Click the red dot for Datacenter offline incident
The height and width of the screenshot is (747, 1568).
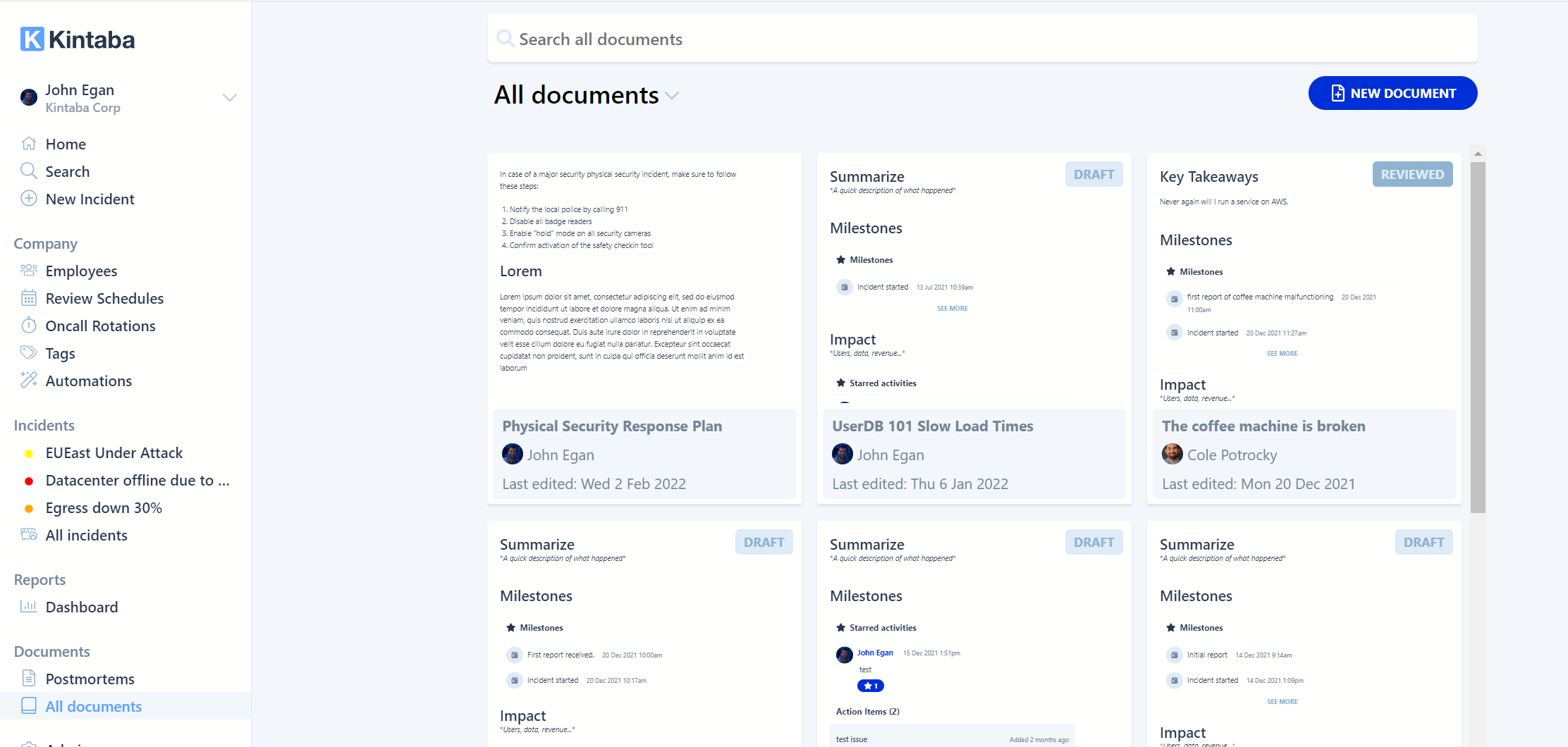(29, 481)
